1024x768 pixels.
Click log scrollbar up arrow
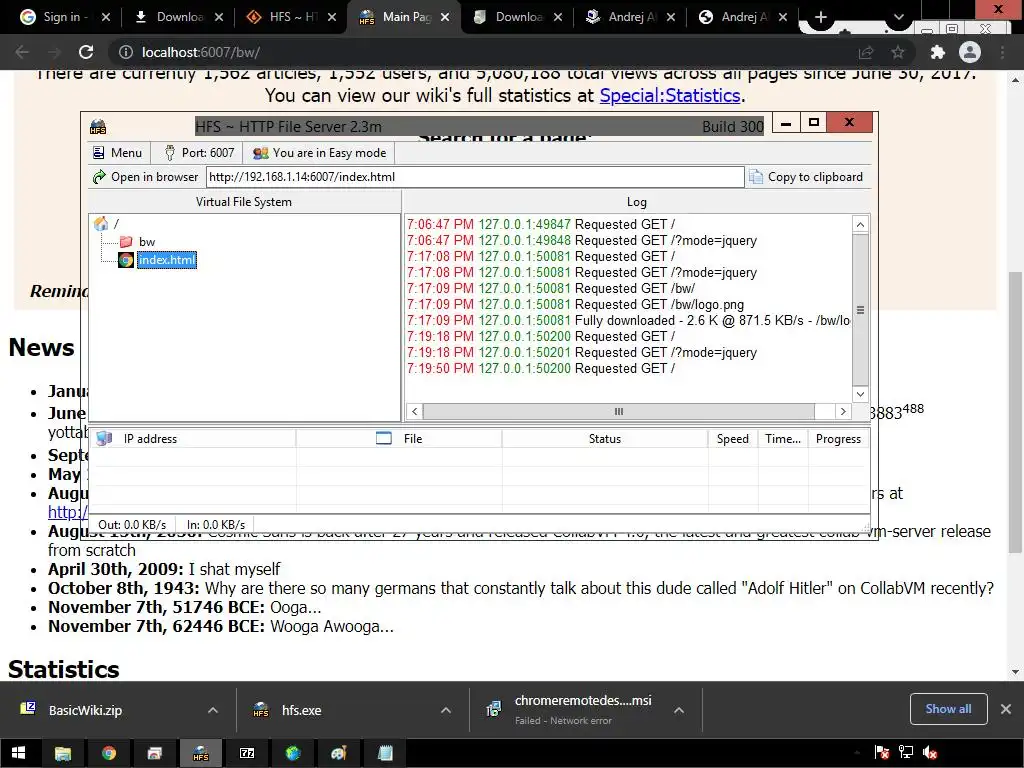(860, 225)
